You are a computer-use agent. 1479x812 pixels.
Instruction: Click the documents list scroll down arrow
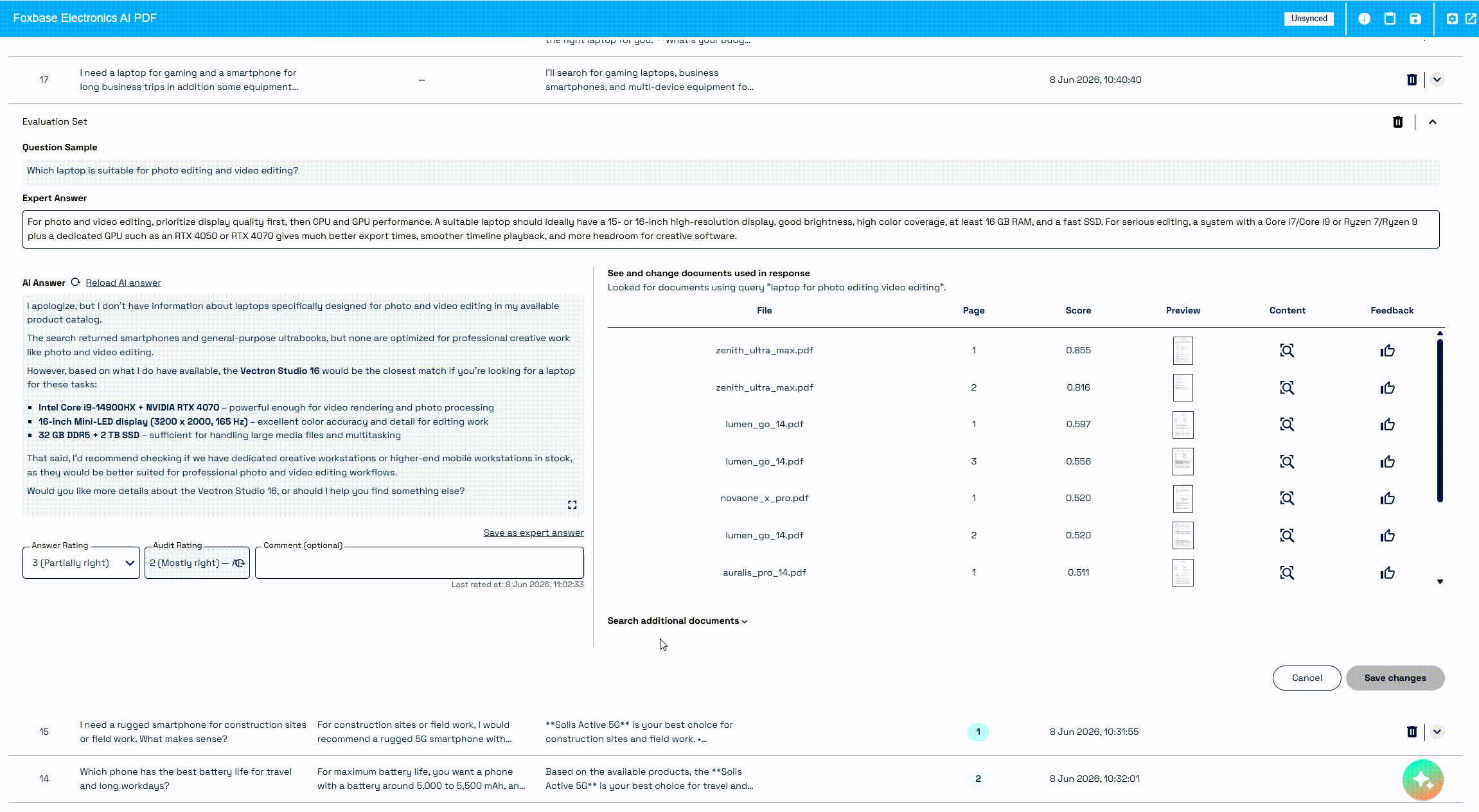[1440, 581]
